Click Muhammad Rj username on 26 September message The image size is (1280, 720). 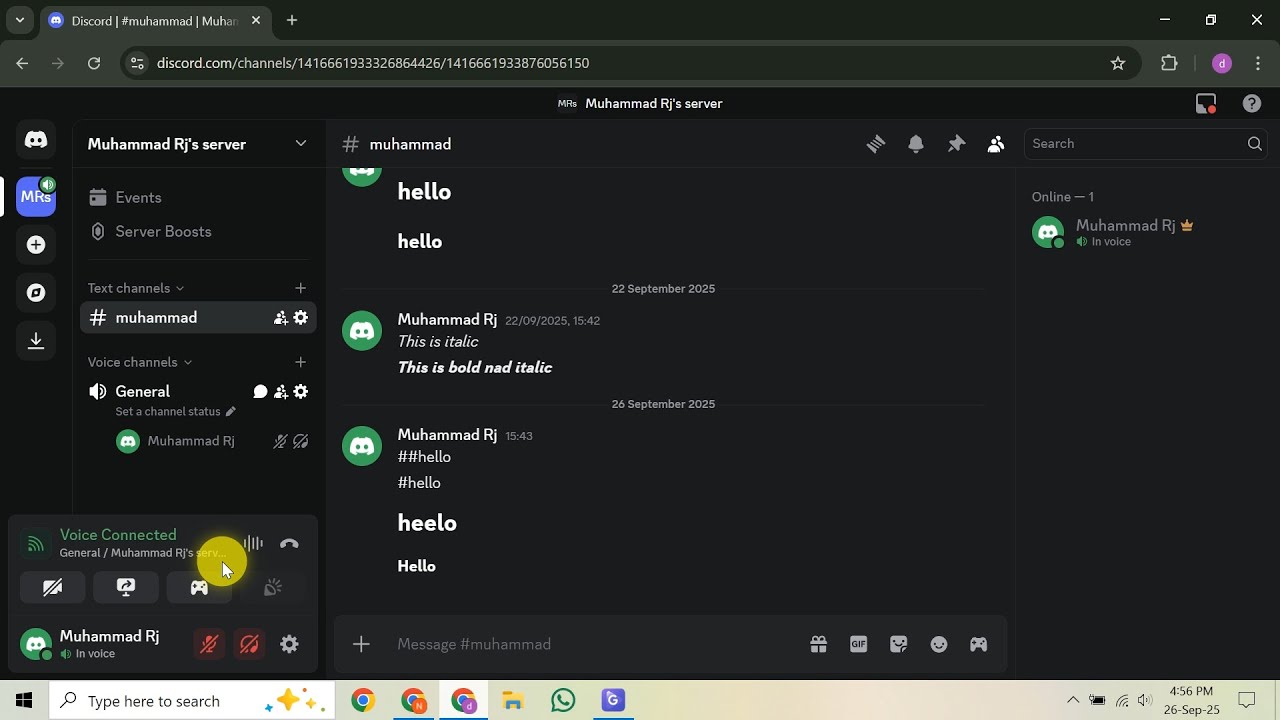click(x=447, y=435)
